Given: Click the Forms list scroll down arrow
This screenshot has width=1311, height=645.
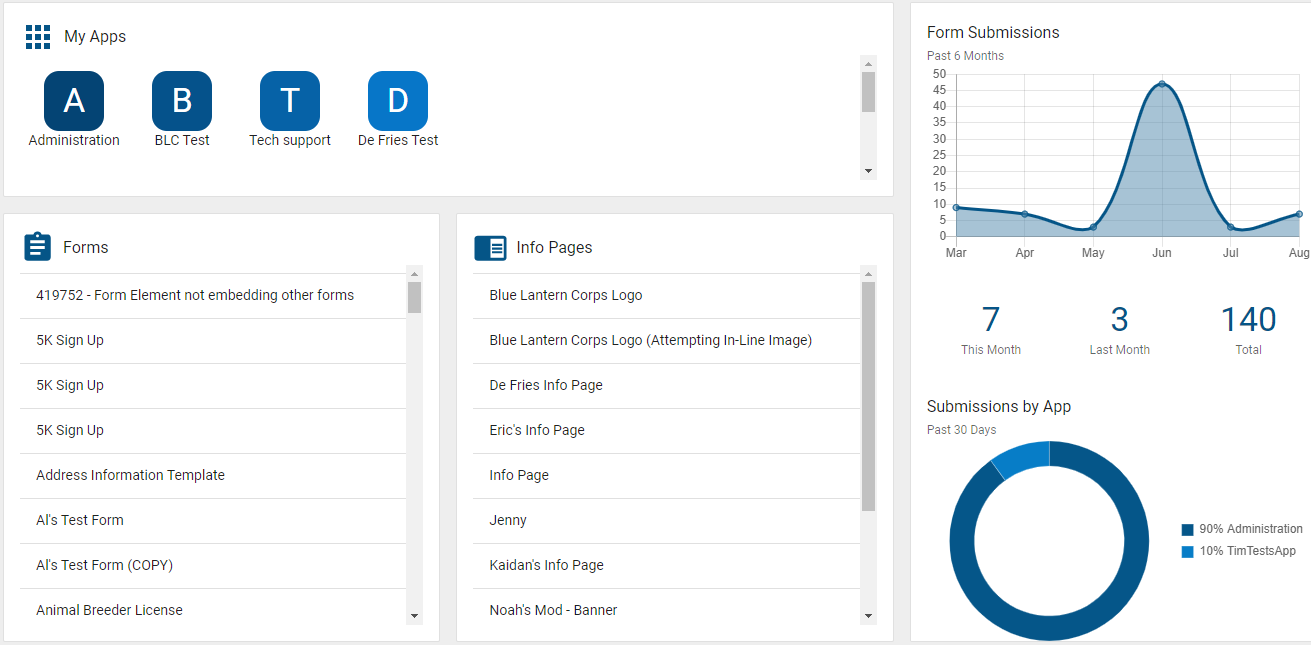Looking at the screenshot, I should (414, 616).
